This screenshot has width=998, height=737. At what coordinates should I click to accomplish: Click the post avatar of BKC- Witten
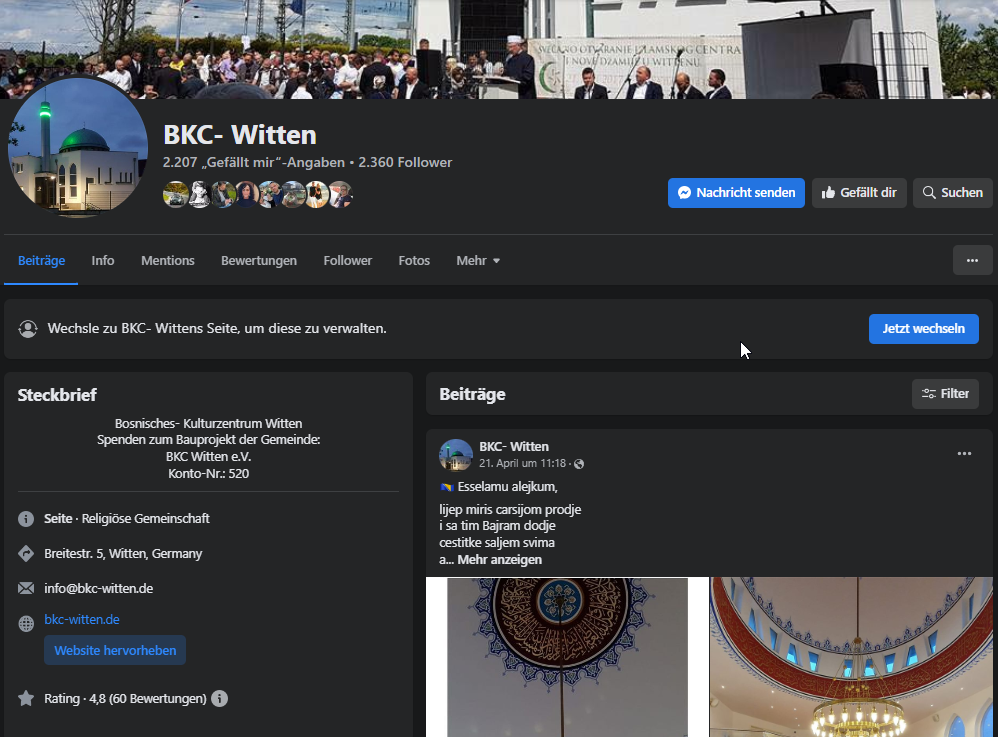(x=456, y=455)
